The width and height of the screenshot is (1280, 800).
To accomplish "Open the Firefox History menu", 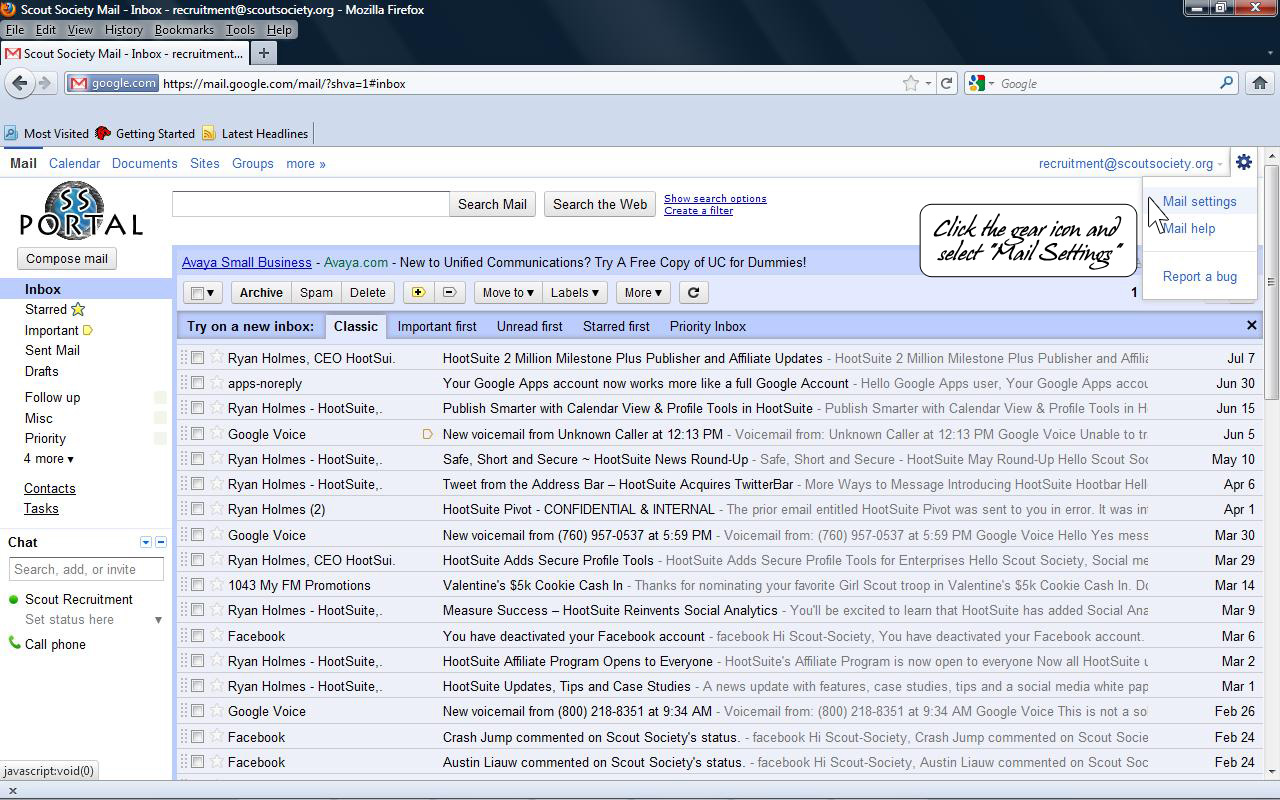I will pyautogui.click(x=123, y=30).
